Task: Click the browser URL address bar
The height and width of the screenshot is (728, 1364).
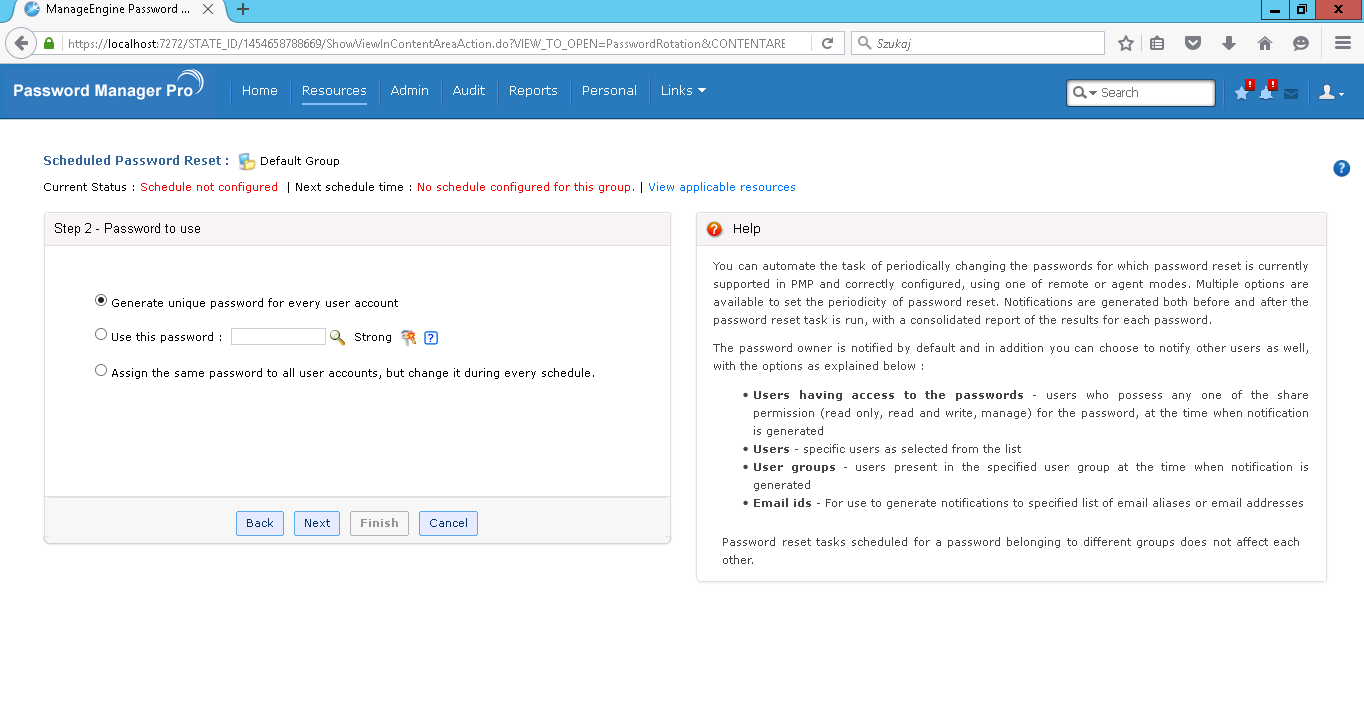Action: point(425,43)
